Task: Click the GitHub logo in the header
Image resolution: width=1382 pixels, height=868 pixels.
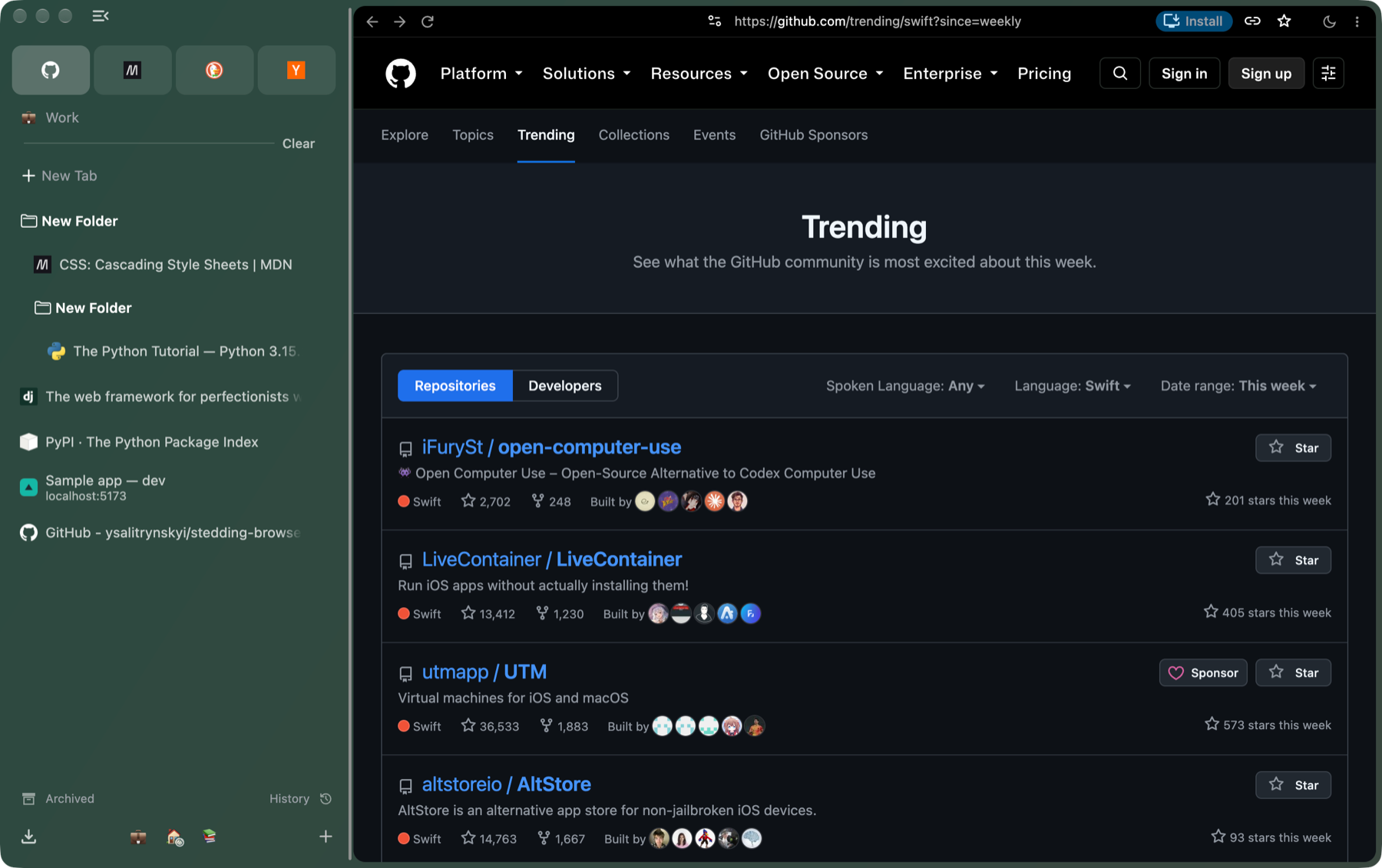Action: pos(401,74)
